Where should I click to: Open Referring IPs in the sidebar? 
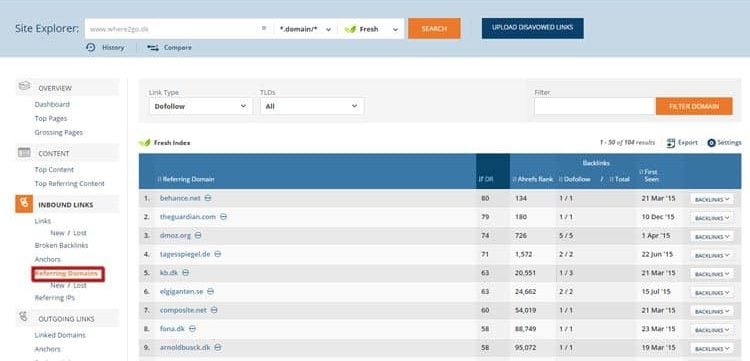(55, 297)
